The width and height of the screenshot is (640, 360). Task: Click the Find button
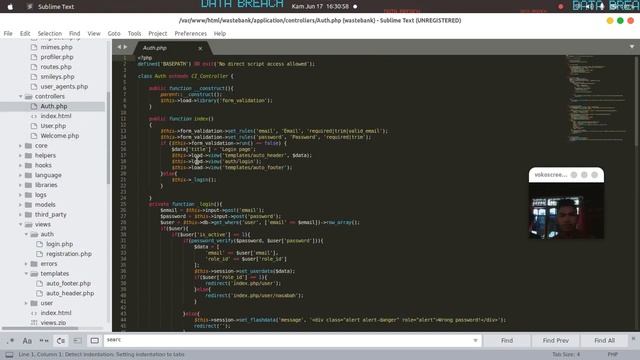pos(507,340)
